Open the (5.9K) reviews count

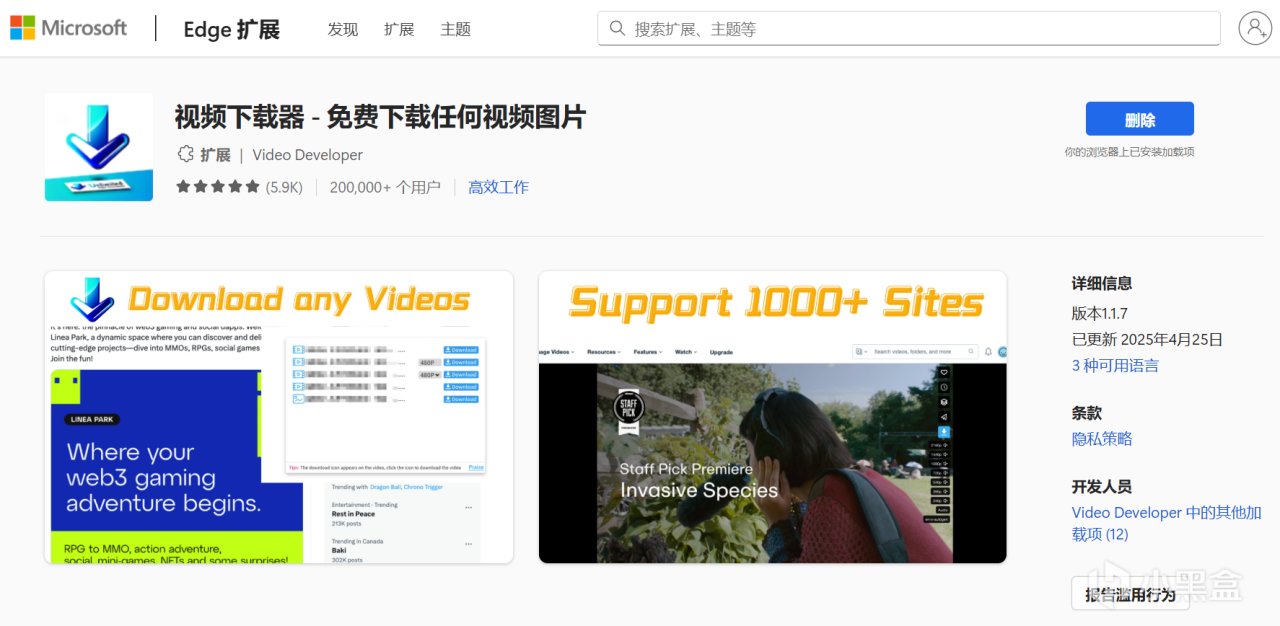(284, 187)
